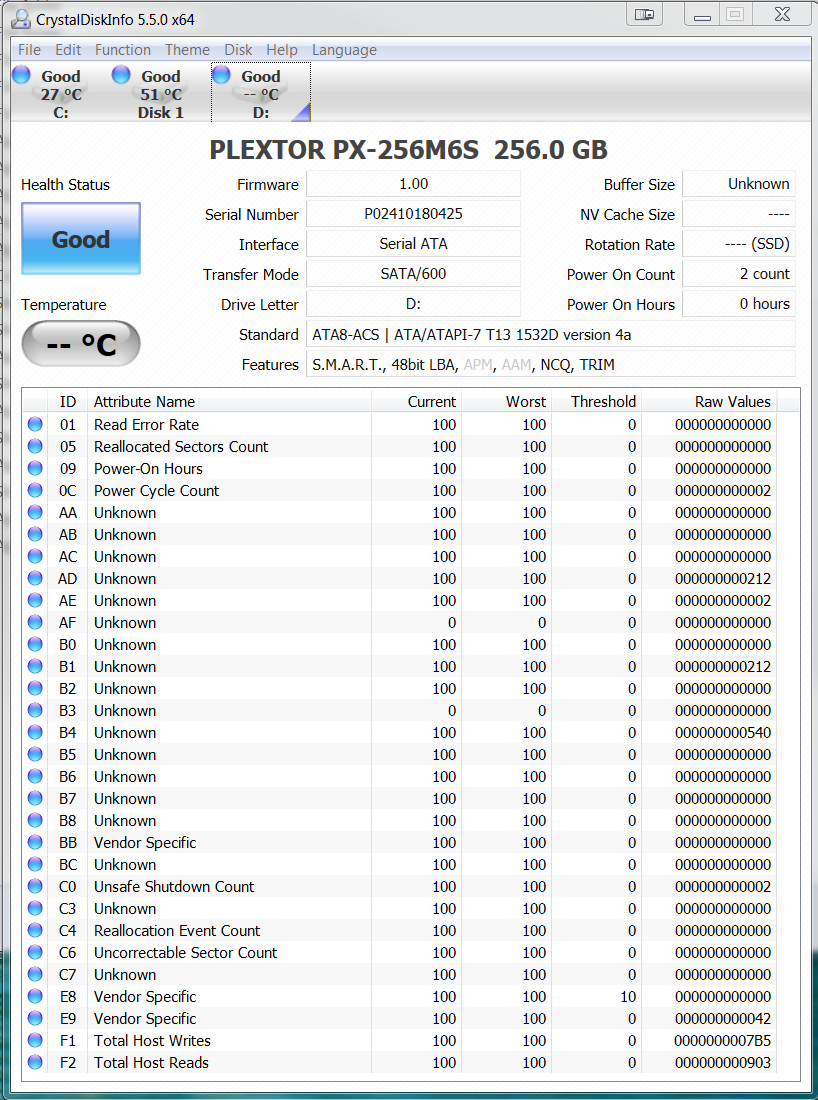Click the title bar extra tool button
Viewport: 818px width, 1100px height.
(645, 15)
